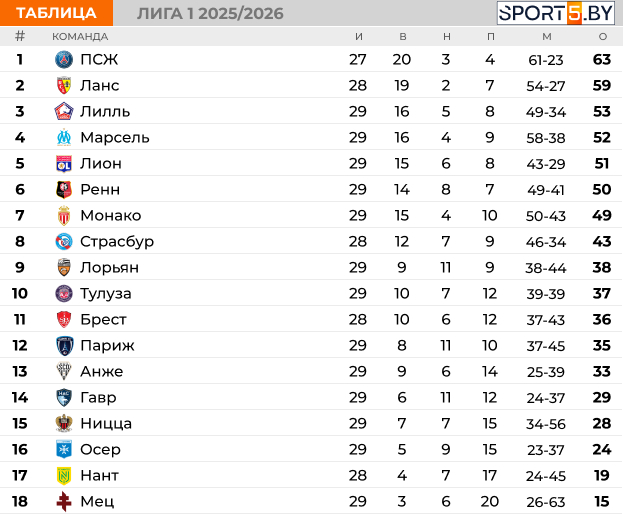
Task: Click the Strasbourg club logo
Action: pyautogui.click(x=64, y=241)
